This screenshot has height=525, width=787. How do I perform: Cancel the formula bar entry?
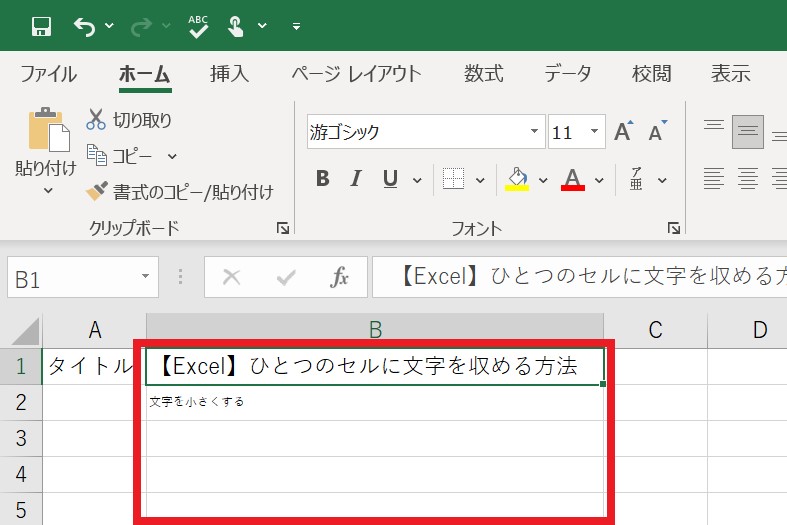[231, 277]
